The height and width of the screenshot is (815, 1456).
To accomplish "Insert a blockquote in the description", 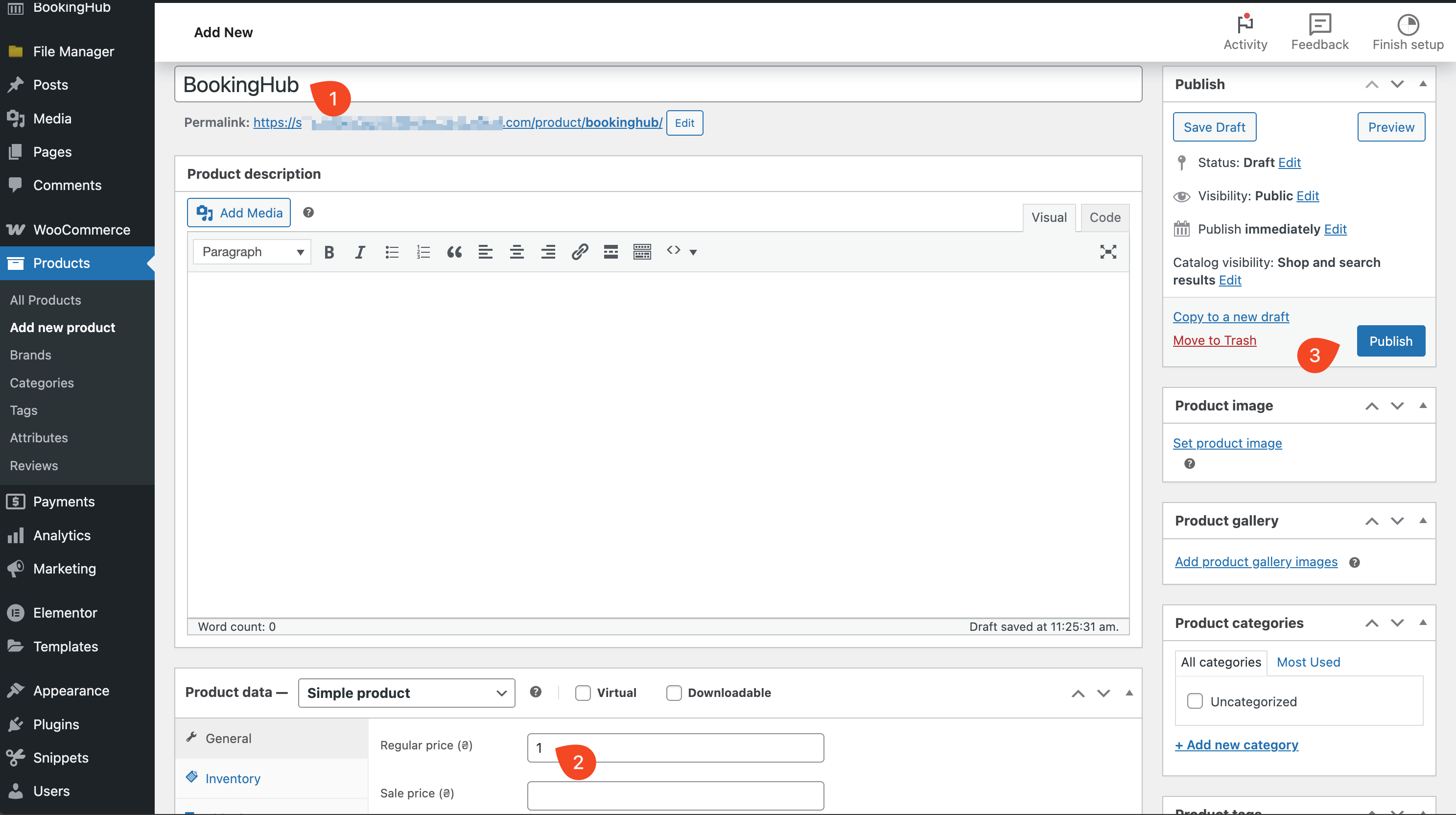I will 454,252.
